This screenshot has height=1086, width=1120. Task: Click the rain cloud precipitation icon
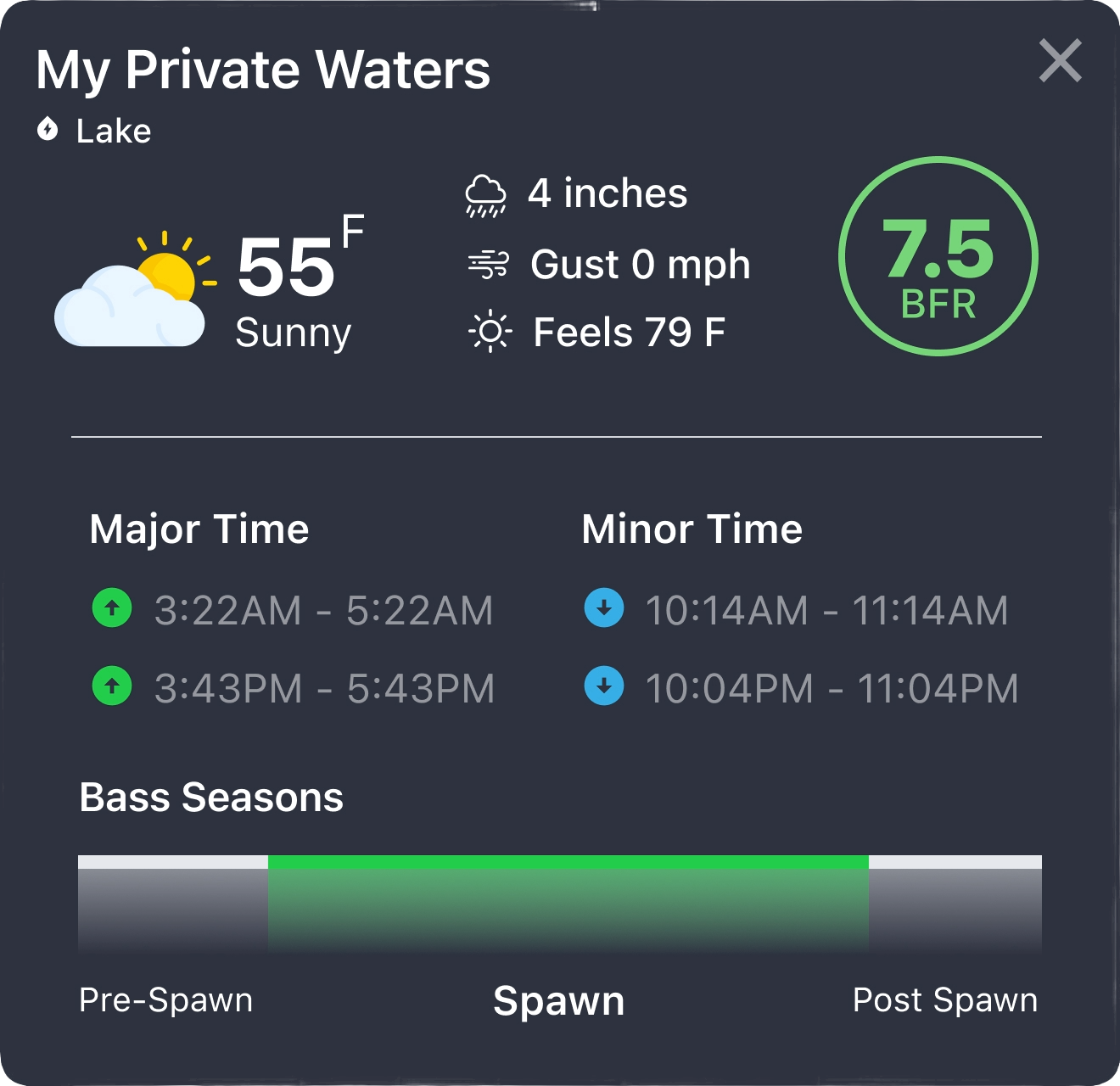coord(486,196)
